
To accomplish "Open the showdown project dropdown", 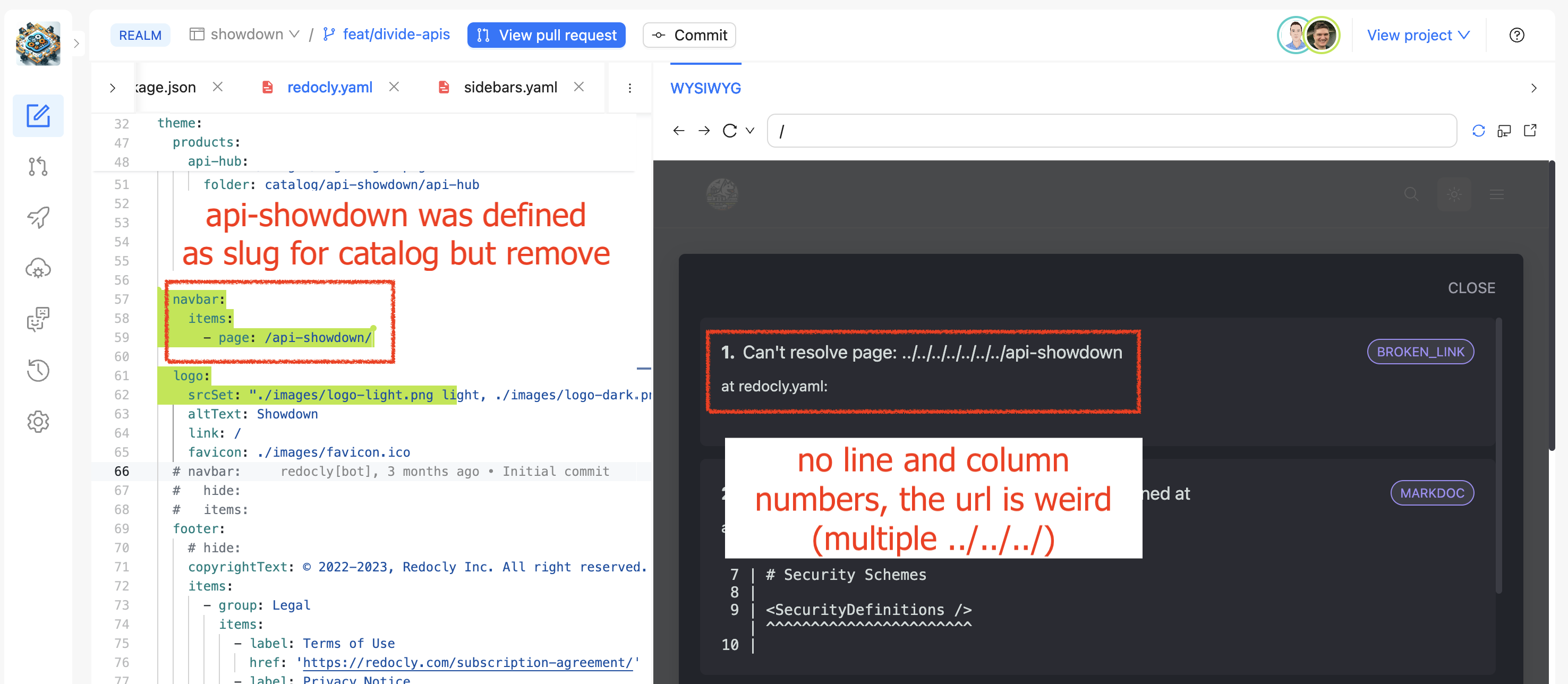I will (x=244, y=35).
